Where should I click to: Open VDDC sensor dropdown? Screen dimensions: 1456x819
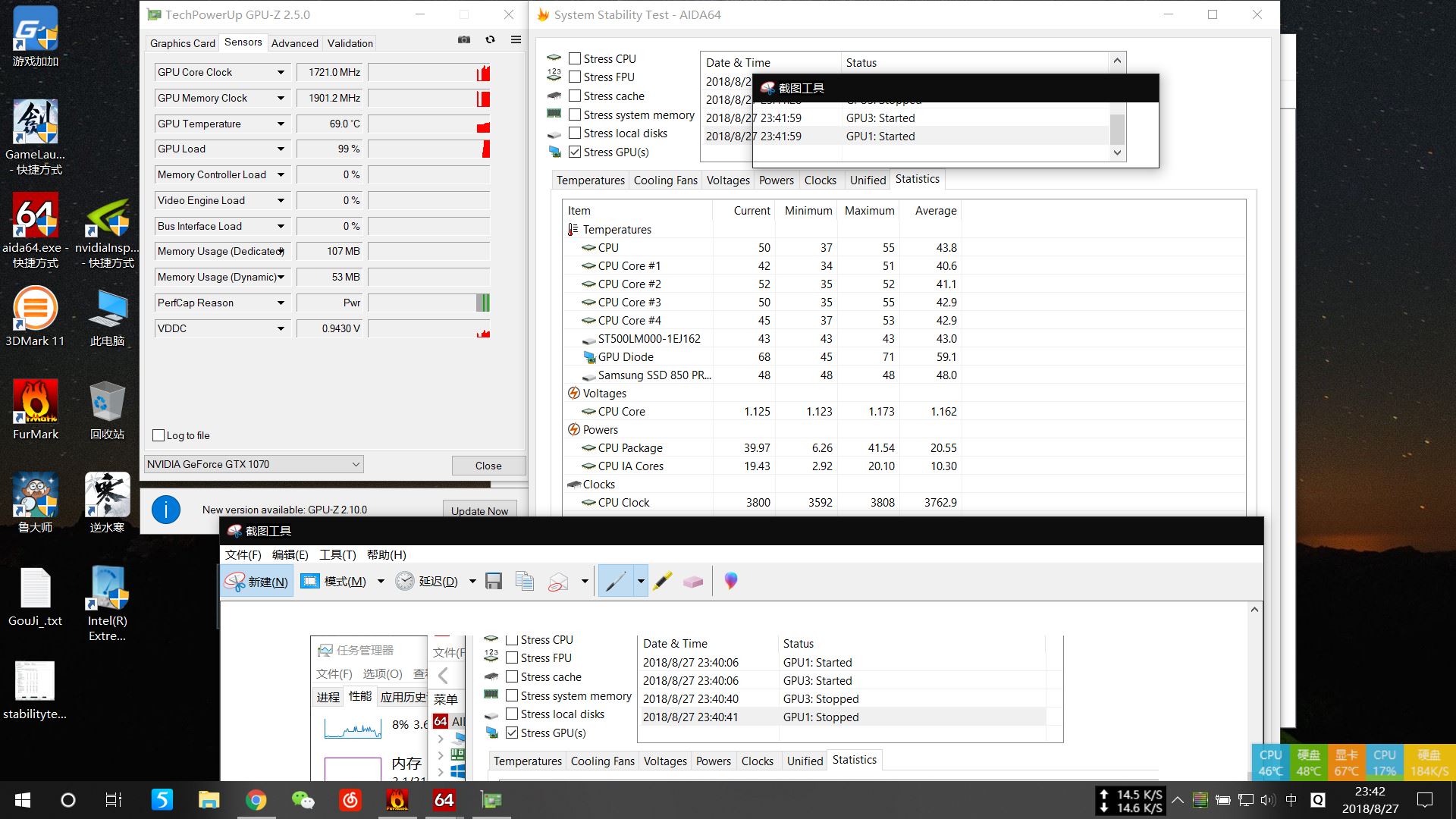(281, 328)
